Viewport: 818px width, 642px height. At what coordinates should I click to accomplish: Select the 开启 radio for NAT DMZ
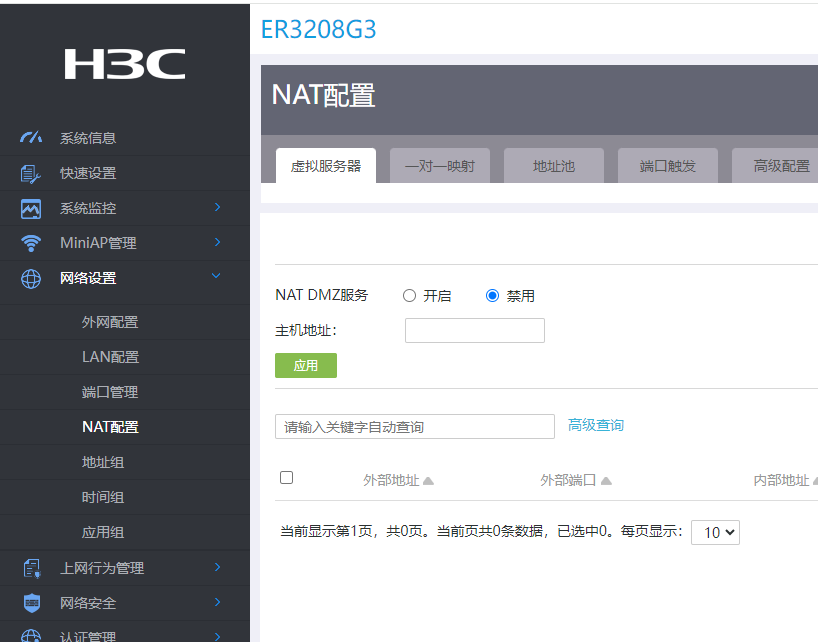410,296
